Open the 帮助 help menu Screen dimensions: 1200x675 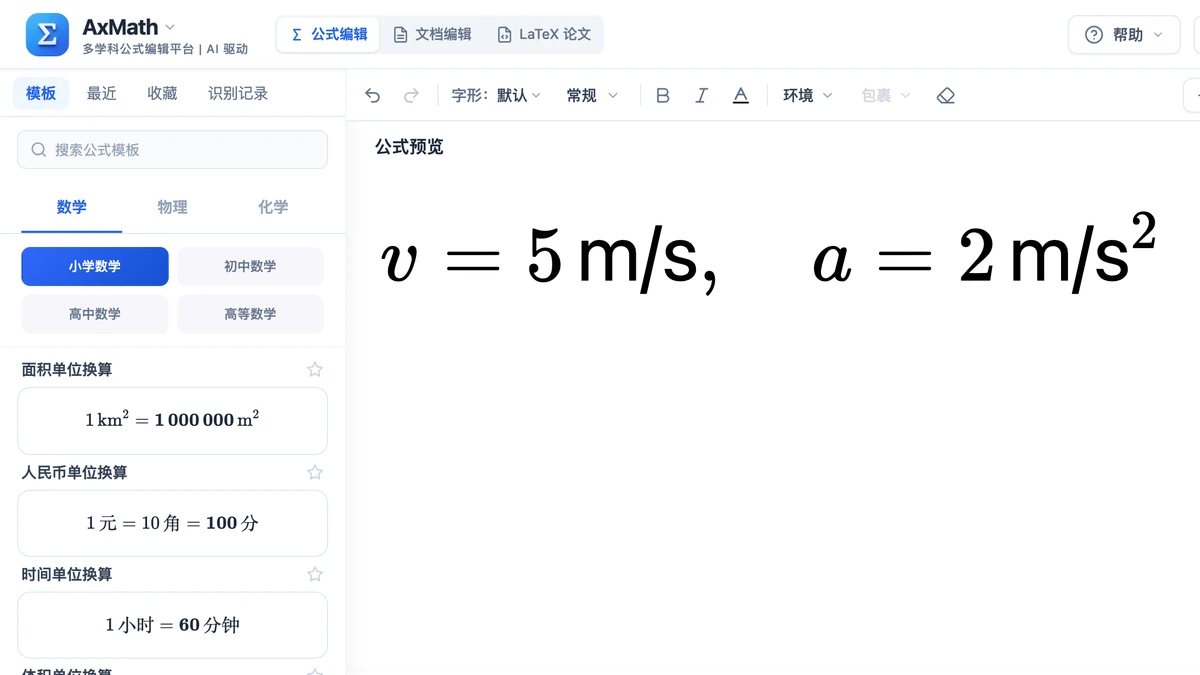(1125, 35)
